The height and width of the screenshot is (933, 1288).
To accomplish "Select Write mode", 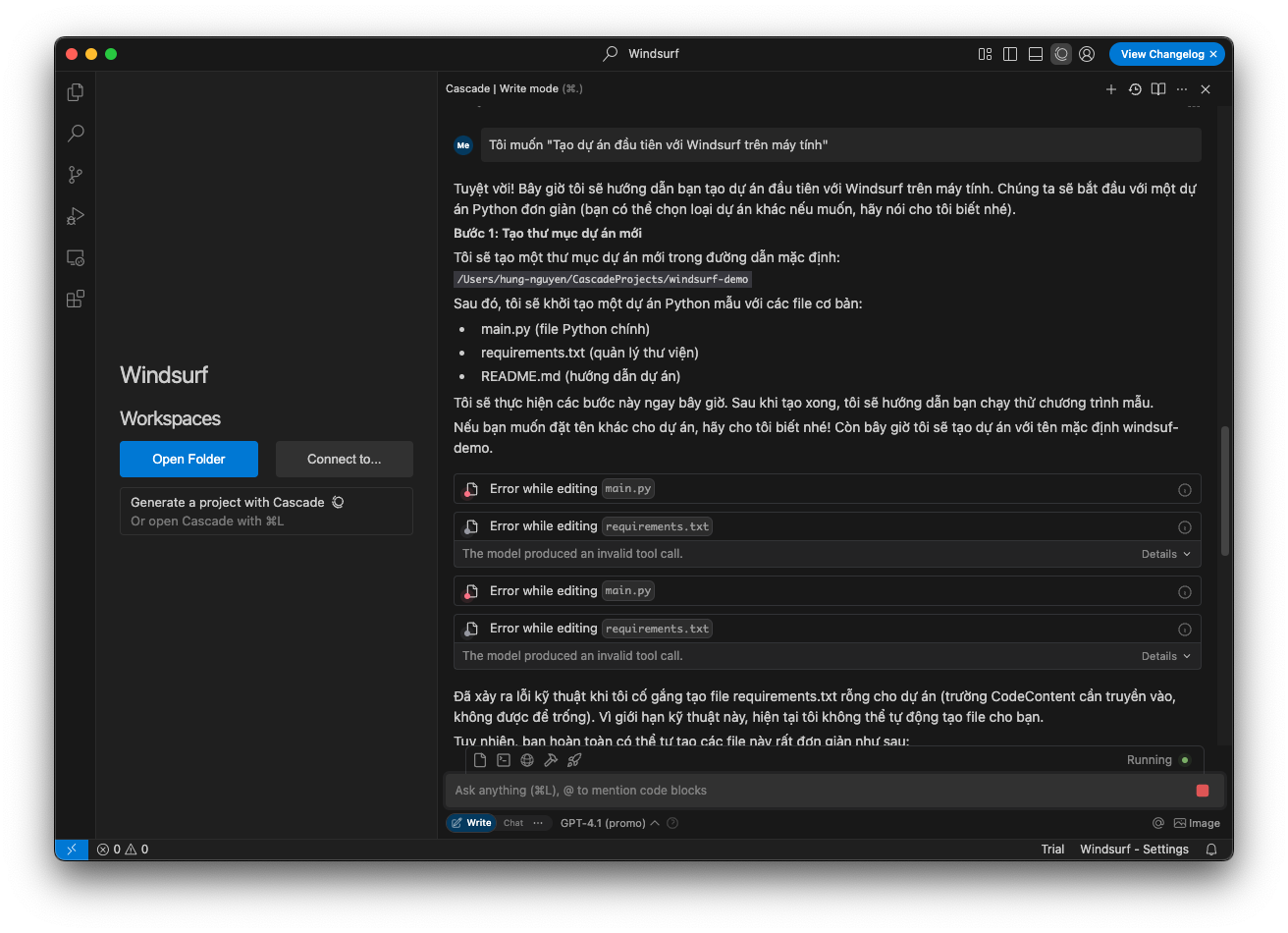I will (471, 823).
